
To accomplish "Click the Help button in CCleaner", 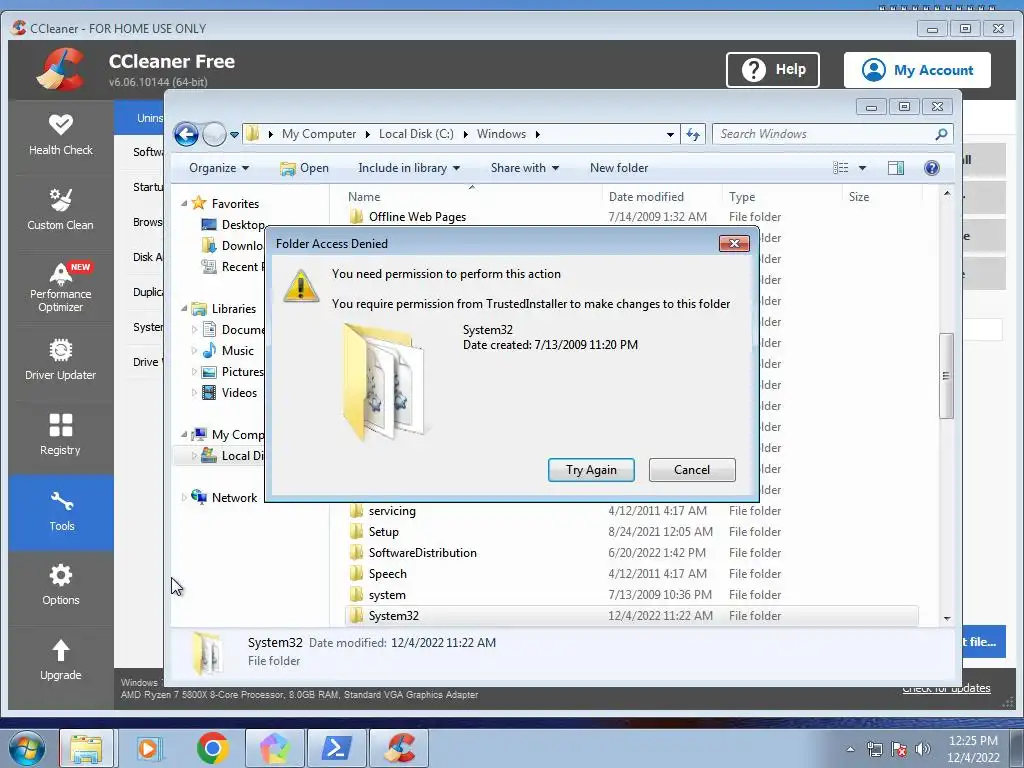I will point(773,70).
